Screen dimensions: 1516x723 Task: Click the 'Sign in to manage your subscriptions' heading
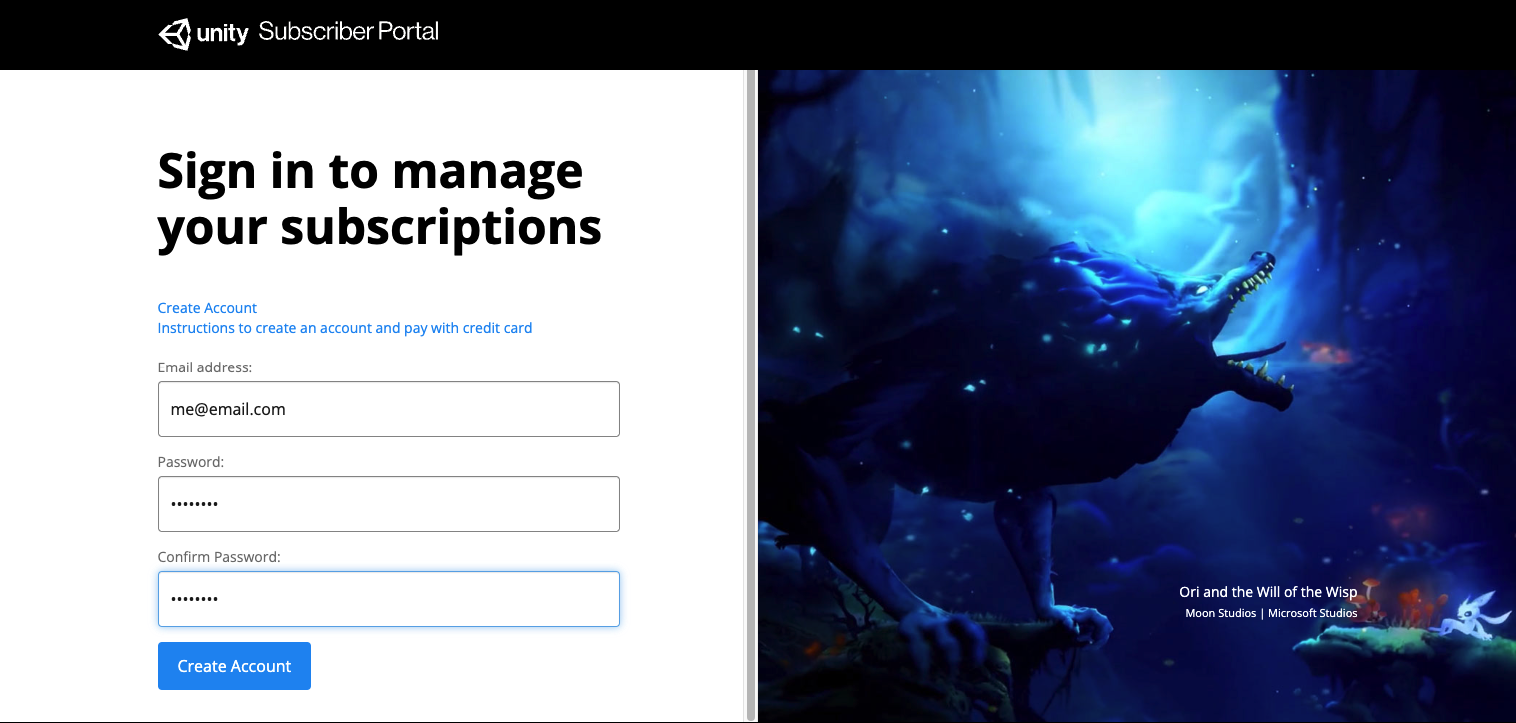[x=380, y=198]
